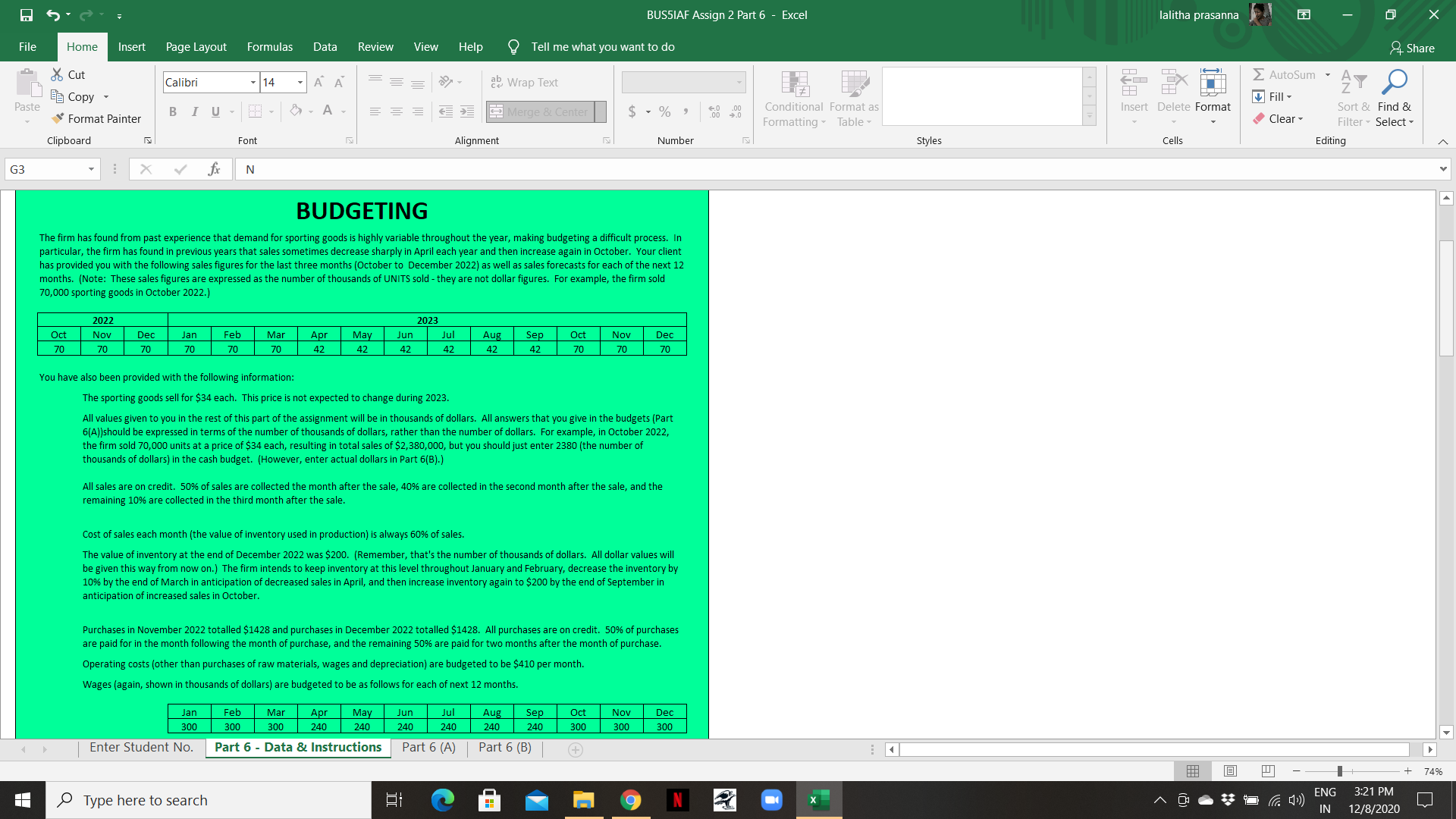The height and width of the screenshot is (819, 1456).
Task: Click the AutoSum icon
Action: point(1258,74)
